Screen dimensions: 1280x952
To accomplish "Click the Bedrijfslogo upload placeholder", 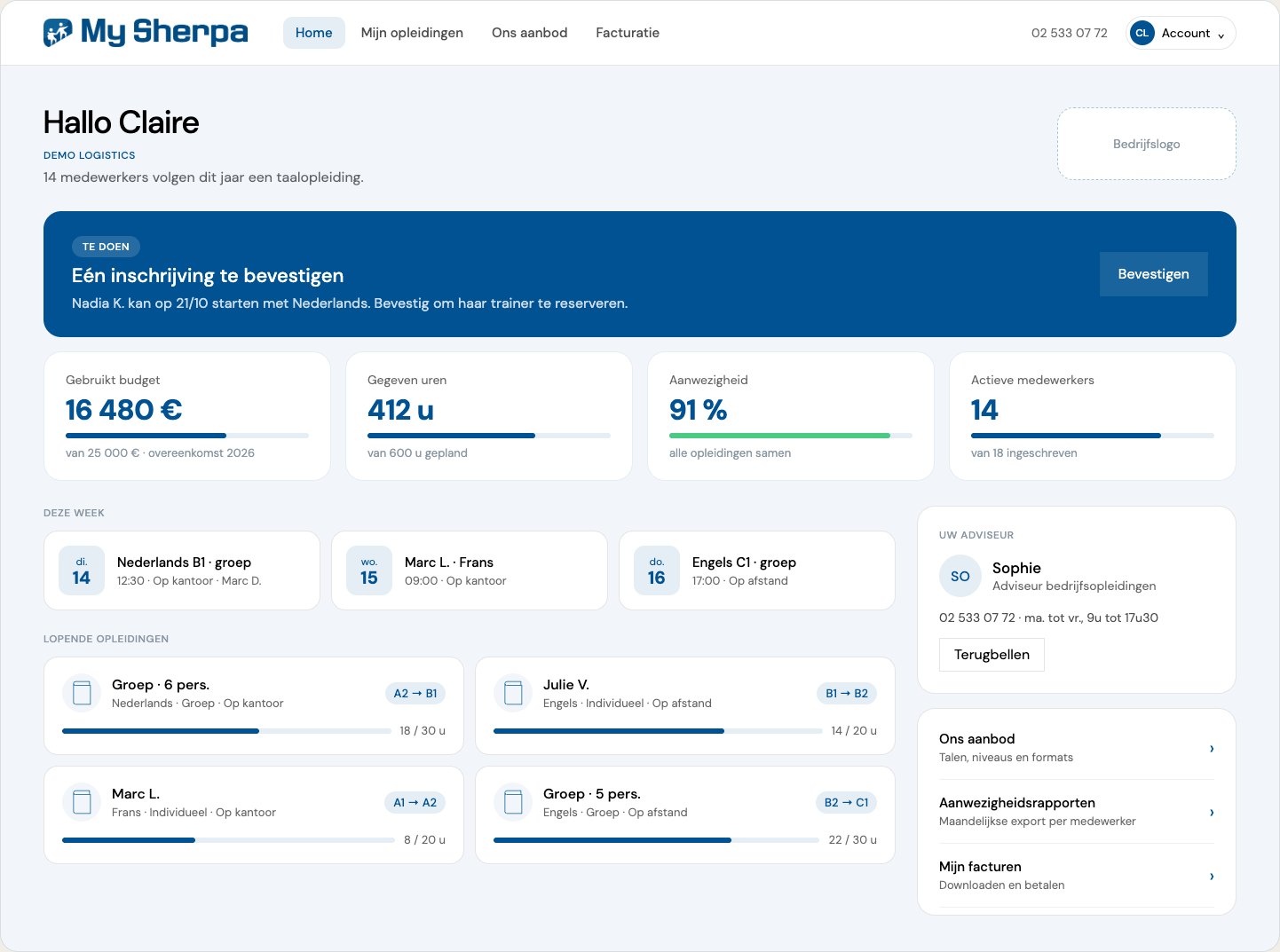I will tap(1147, 144).
